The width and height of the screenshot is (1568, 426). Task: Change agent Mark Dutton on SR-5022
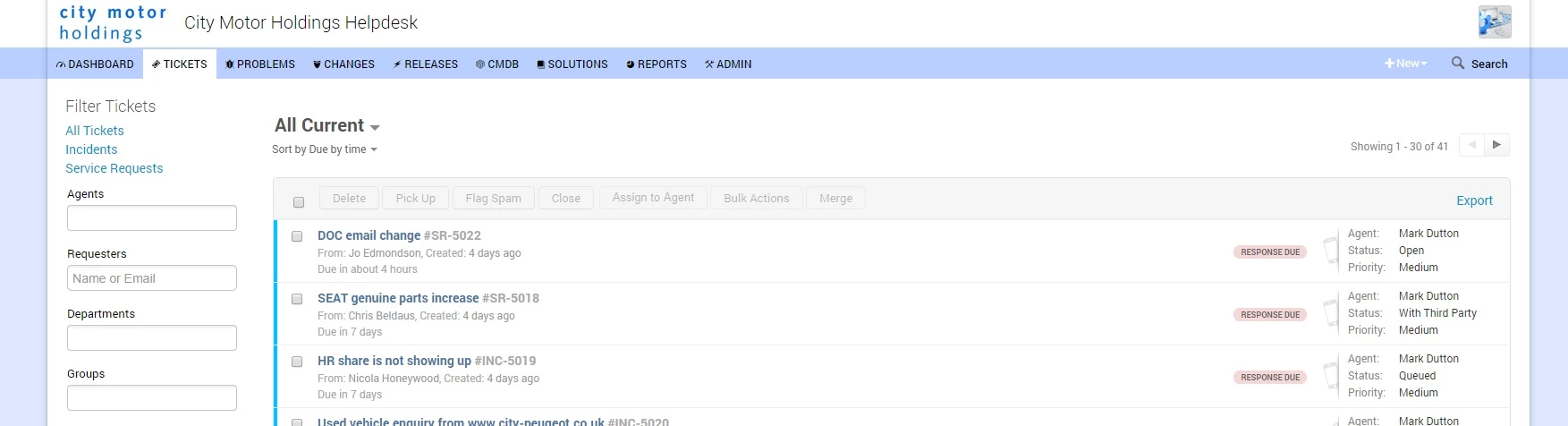click(x=1428, y=234)
